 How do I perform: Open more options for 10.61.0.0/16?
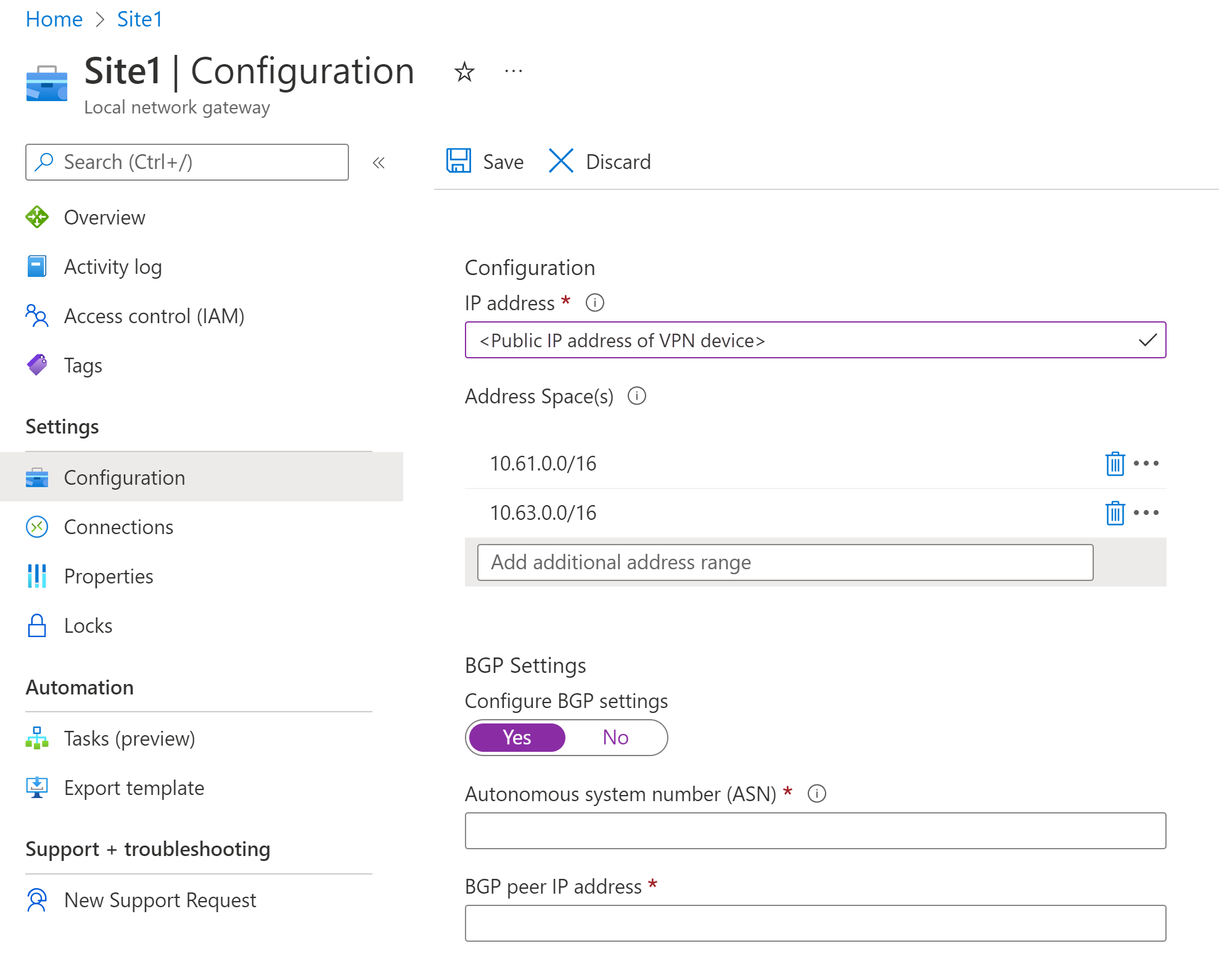point(1146,463)
